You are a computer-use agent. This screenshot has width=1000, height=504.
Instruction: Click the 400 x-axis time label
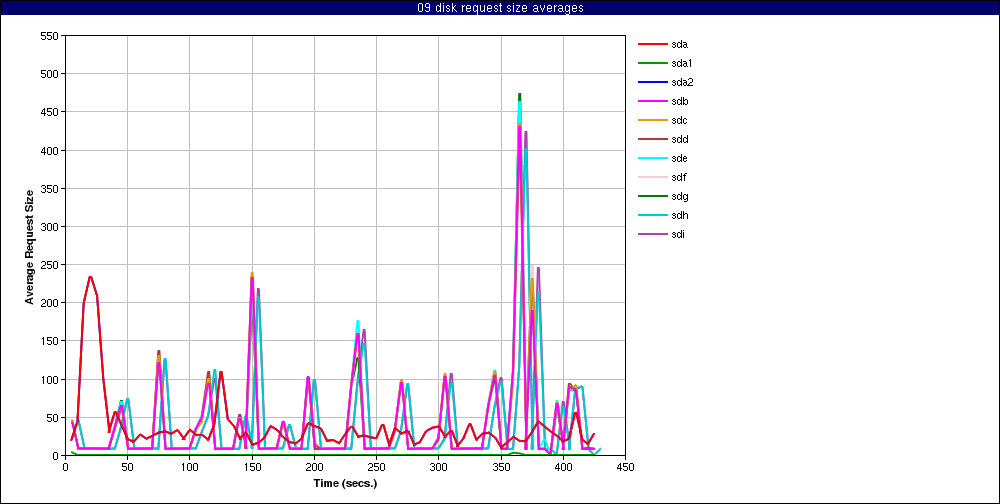click(563, 467)
